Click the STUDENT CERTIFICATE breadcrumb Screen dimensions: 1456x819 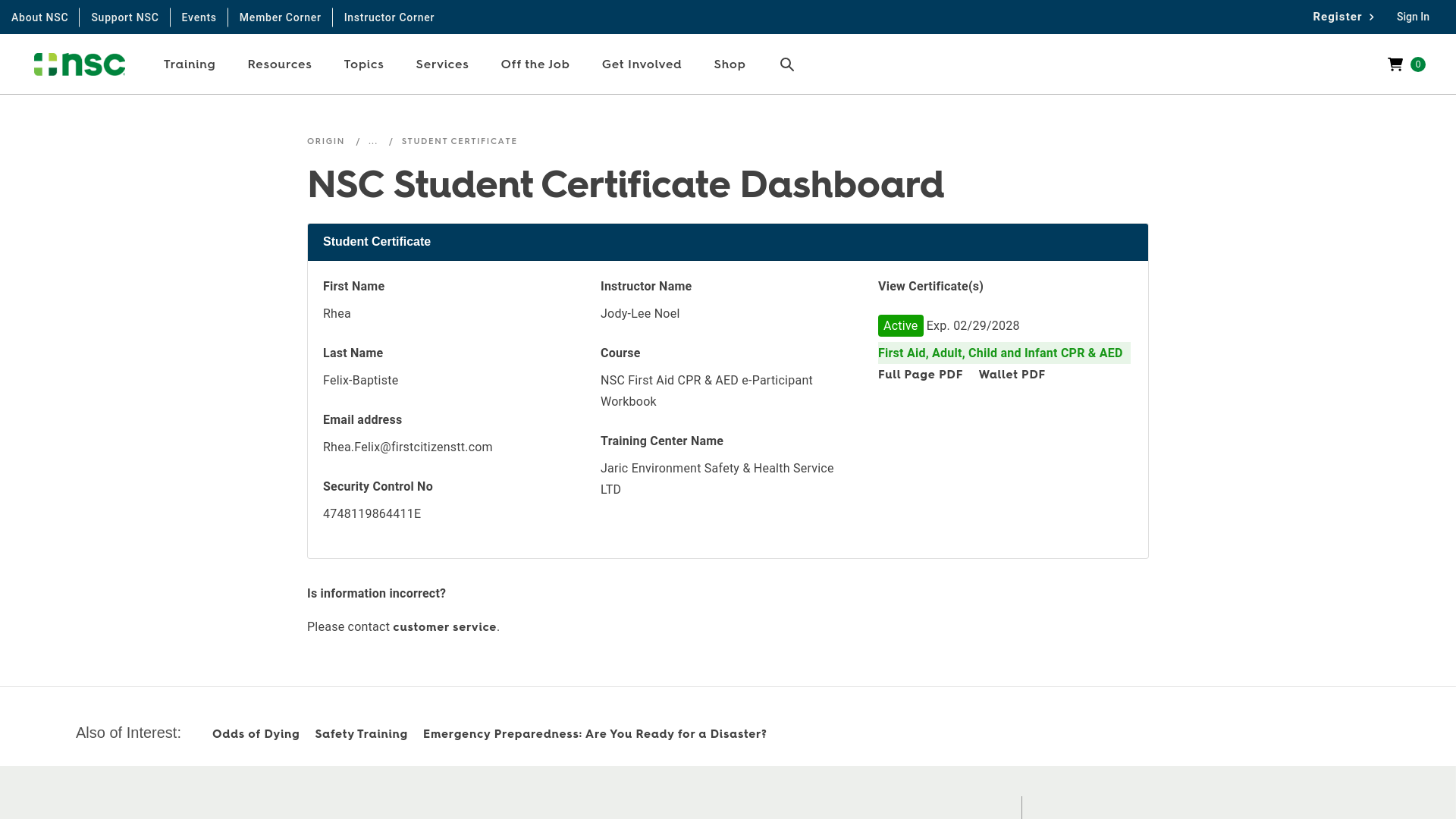tap(460, 141)
